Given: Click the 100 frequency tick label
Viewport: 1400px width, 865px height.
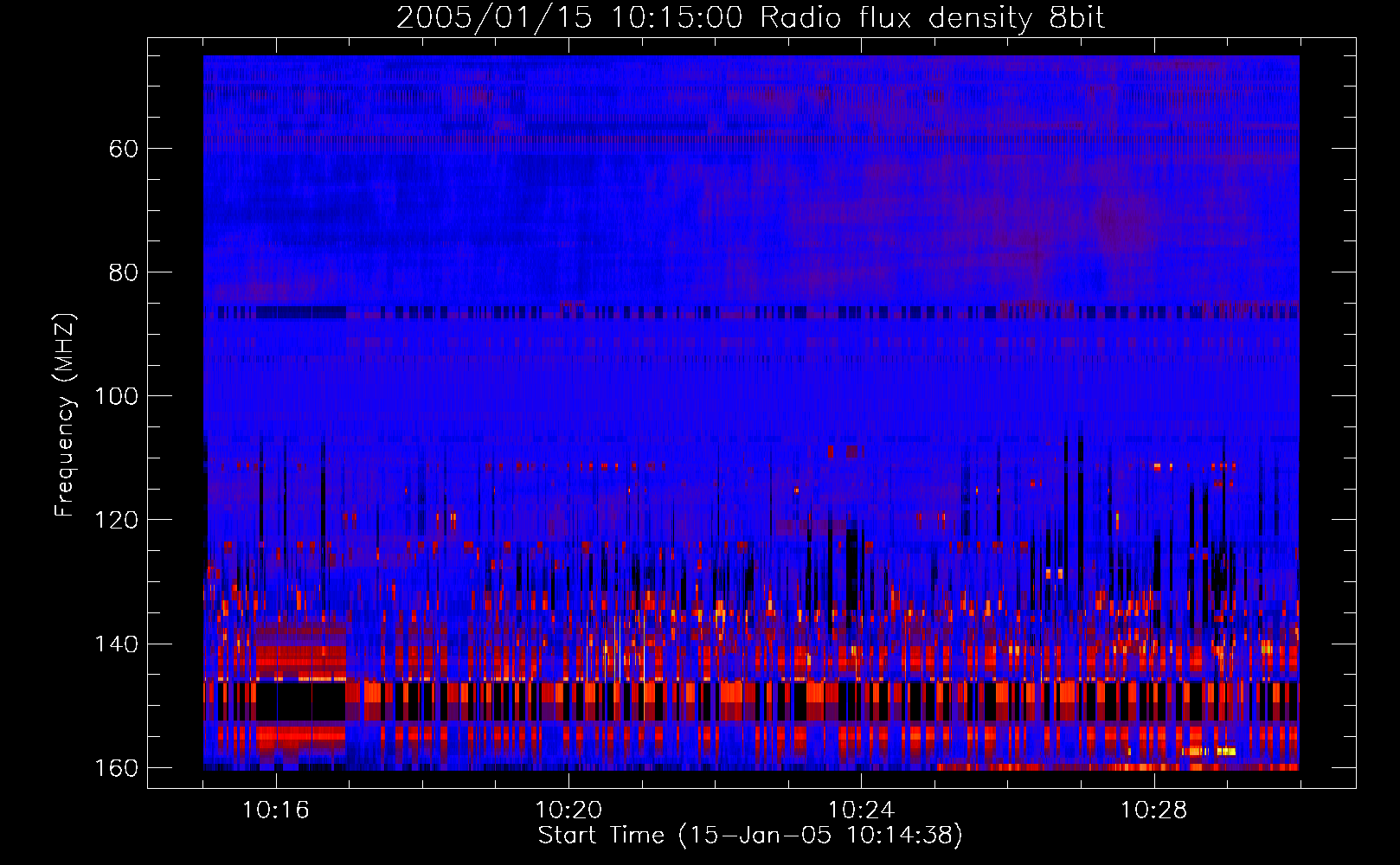Looking at the screenshot, I should [x=116, y=396].
